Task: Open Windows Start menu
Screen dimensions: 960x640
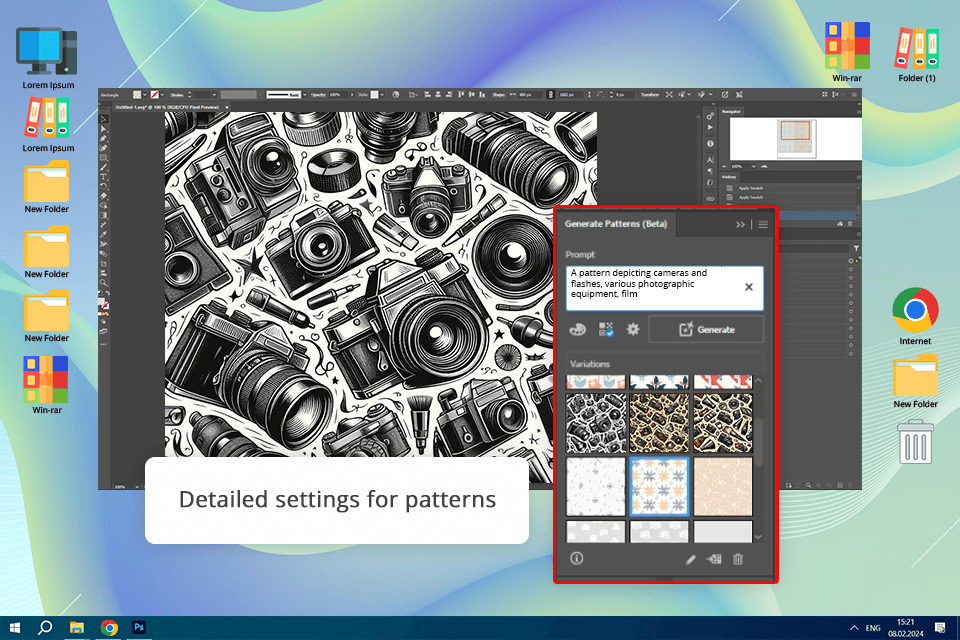Action: 15,628
